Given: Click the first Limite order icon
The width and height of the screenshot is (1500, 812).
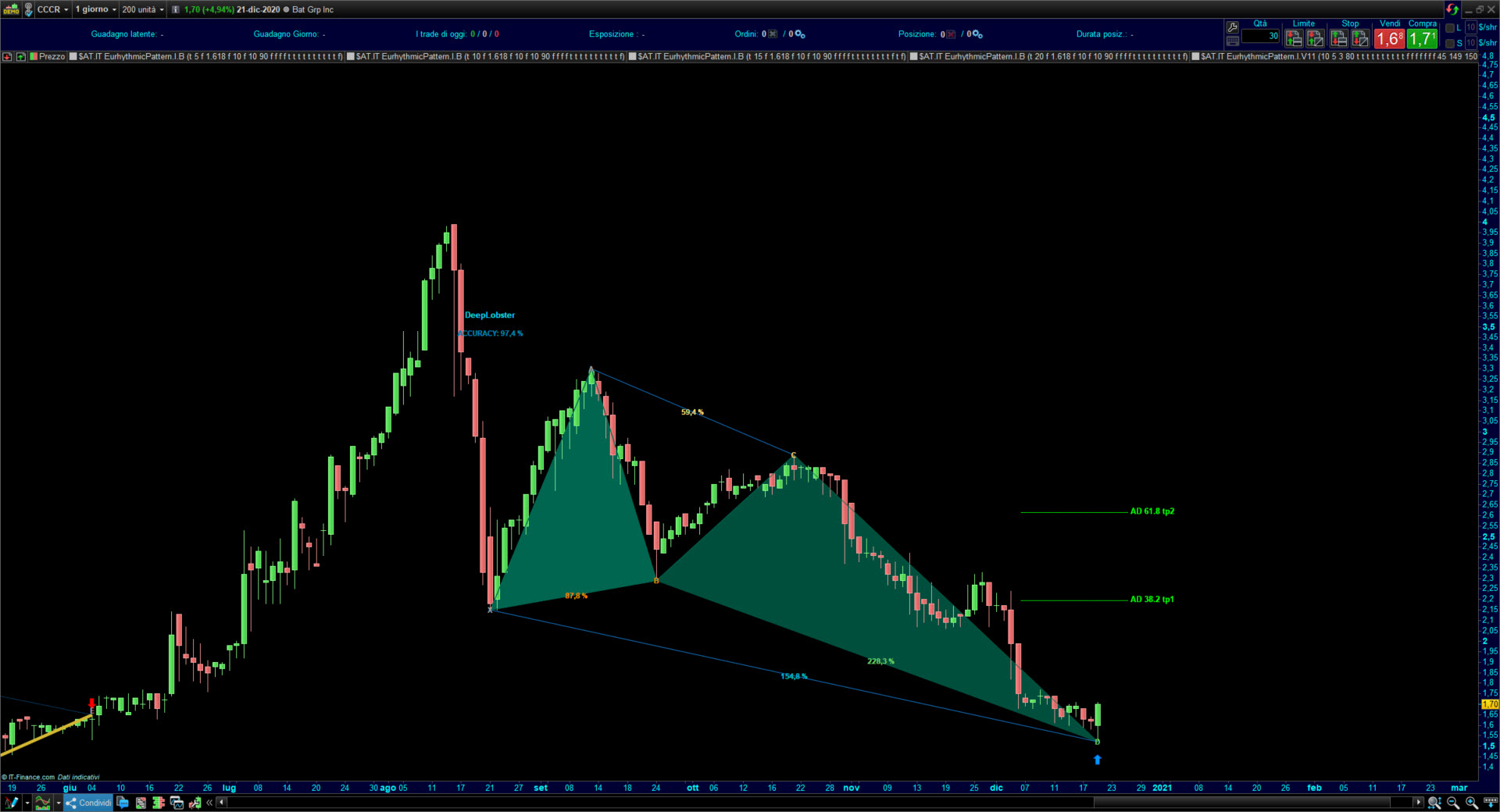Looking at the screenshot, I should (x=1294, y=37).
